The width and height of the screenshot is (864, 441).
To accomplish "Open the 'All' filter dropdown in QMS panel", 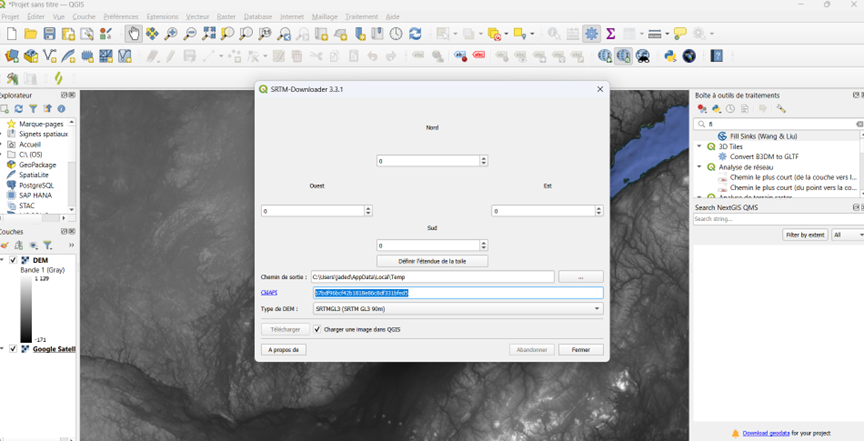I will (x=848, y=235).
